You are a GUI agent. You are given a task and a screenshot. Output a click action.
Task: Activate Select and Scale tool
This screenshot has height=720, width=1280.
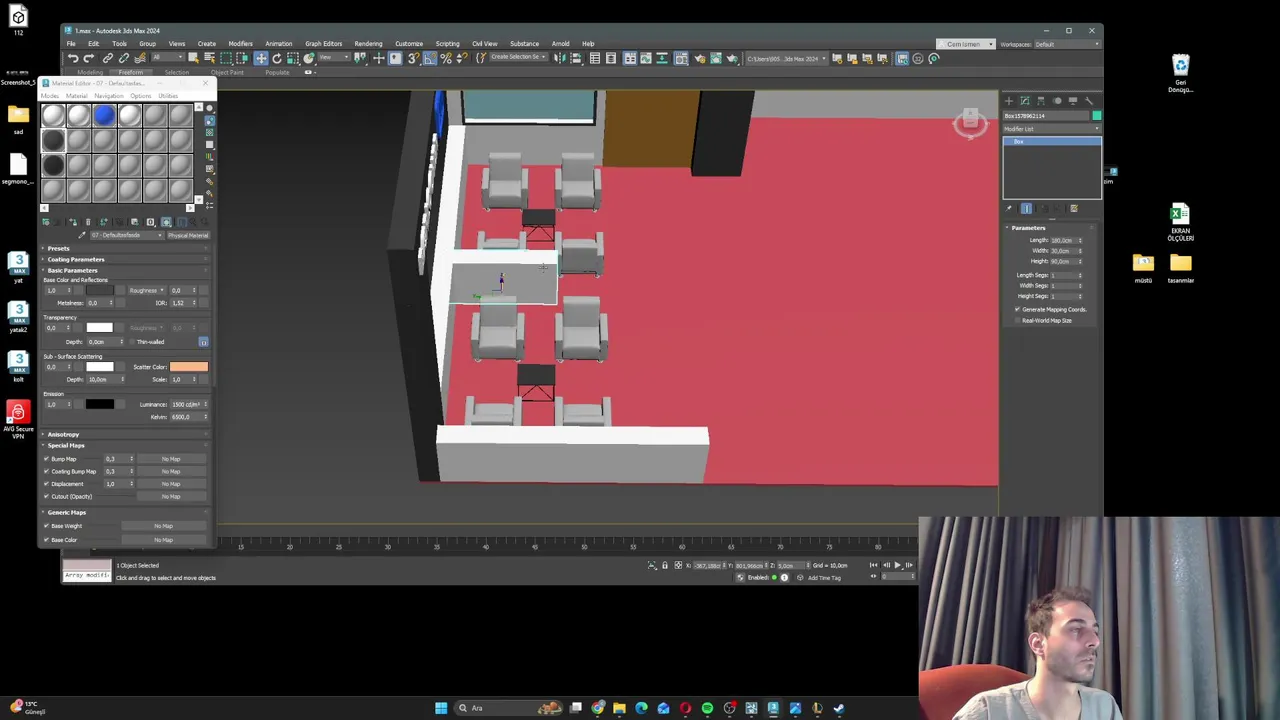pos(293,58)
